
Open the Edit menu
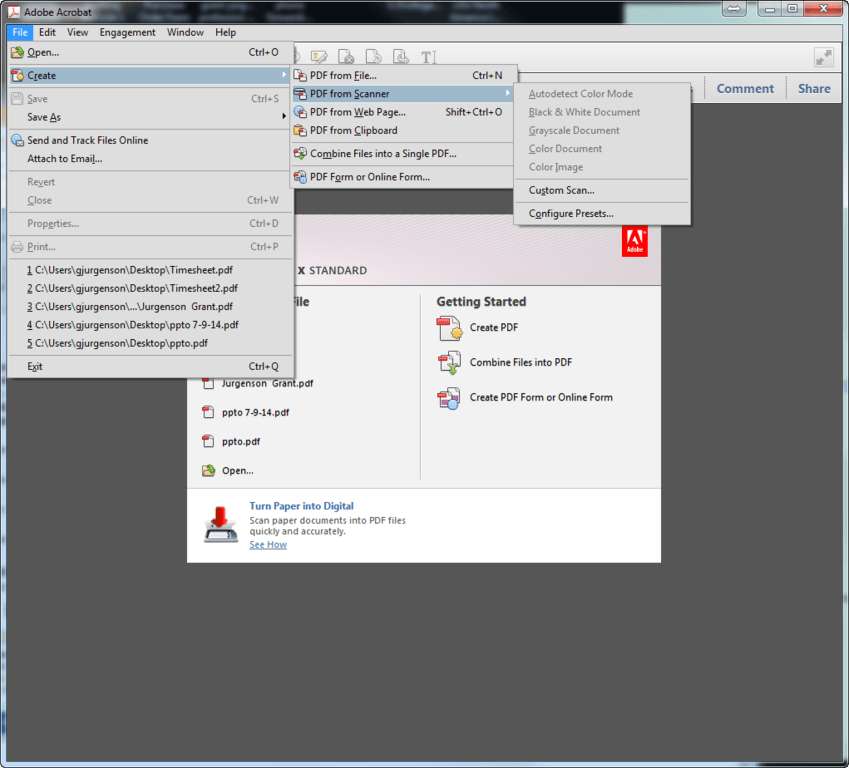(x=47, y=32)
